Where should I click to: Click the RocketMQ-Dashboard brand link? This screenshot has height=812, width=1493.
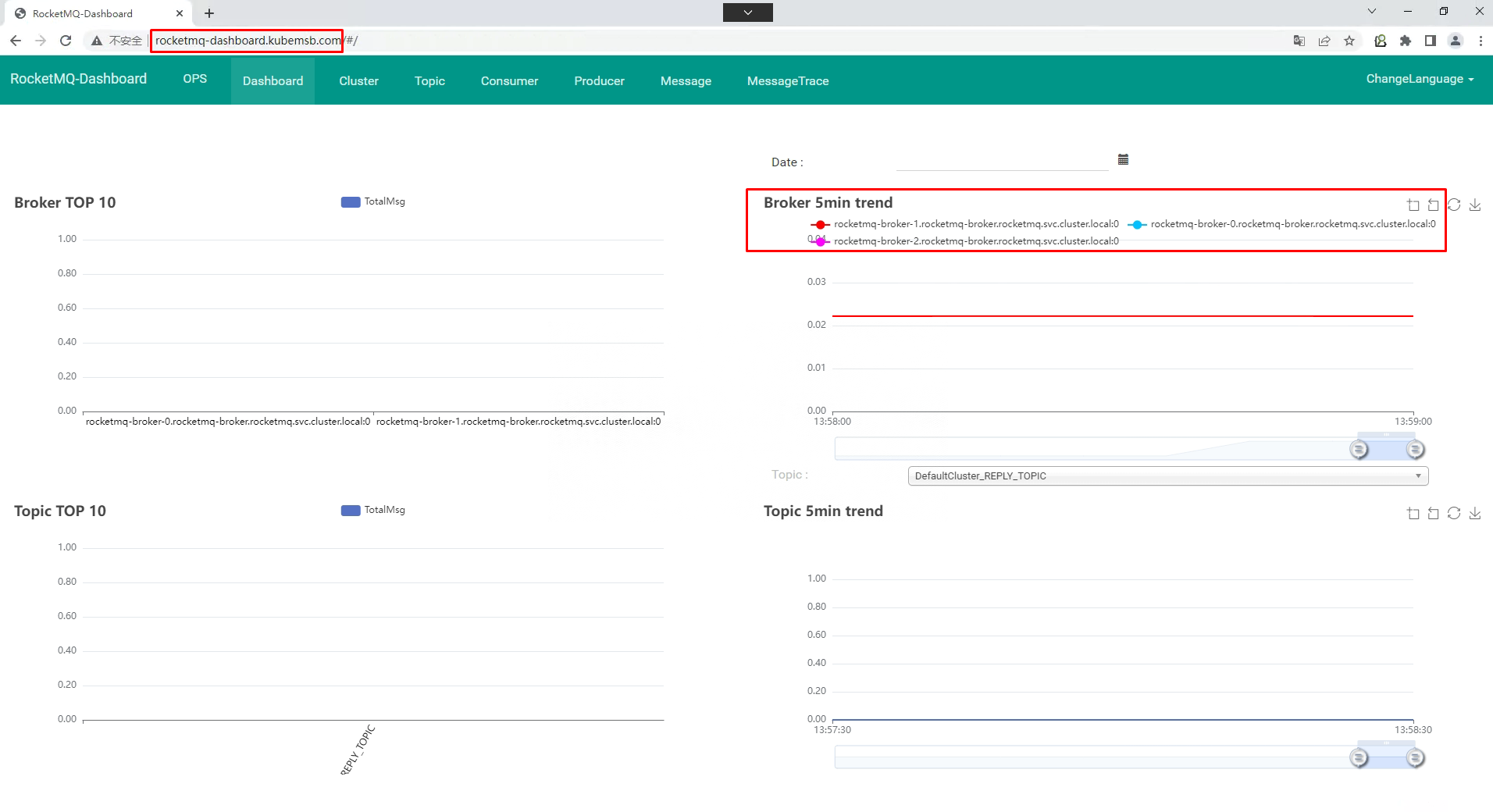tap(78, 79)
